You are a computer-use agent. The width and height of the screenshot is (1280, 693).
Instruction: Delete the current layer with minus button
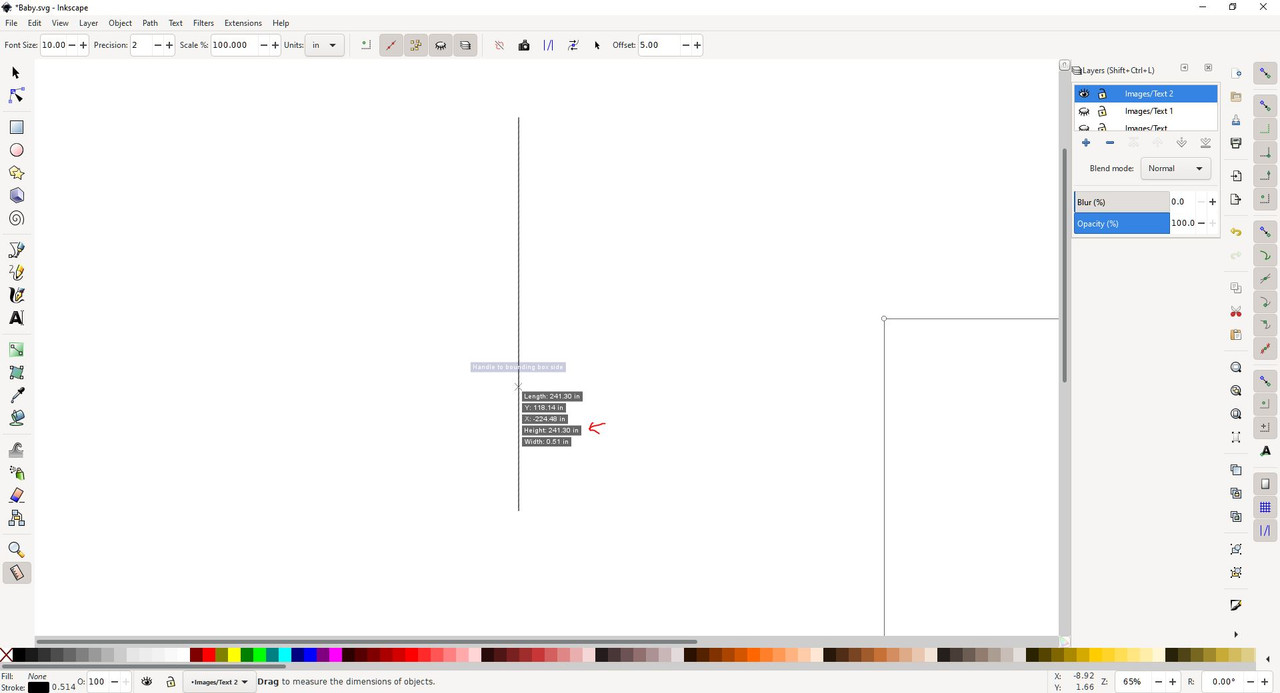pyautogui.click(x=1109, y=143)
